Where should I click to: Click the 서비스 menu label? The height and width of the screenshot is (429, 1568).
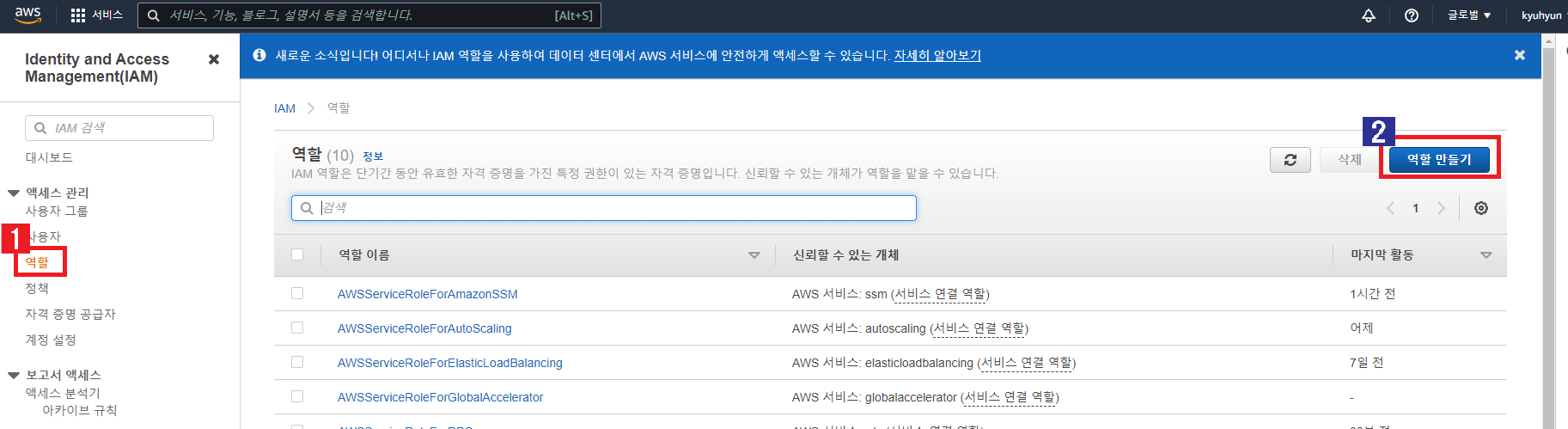[107, 15]
